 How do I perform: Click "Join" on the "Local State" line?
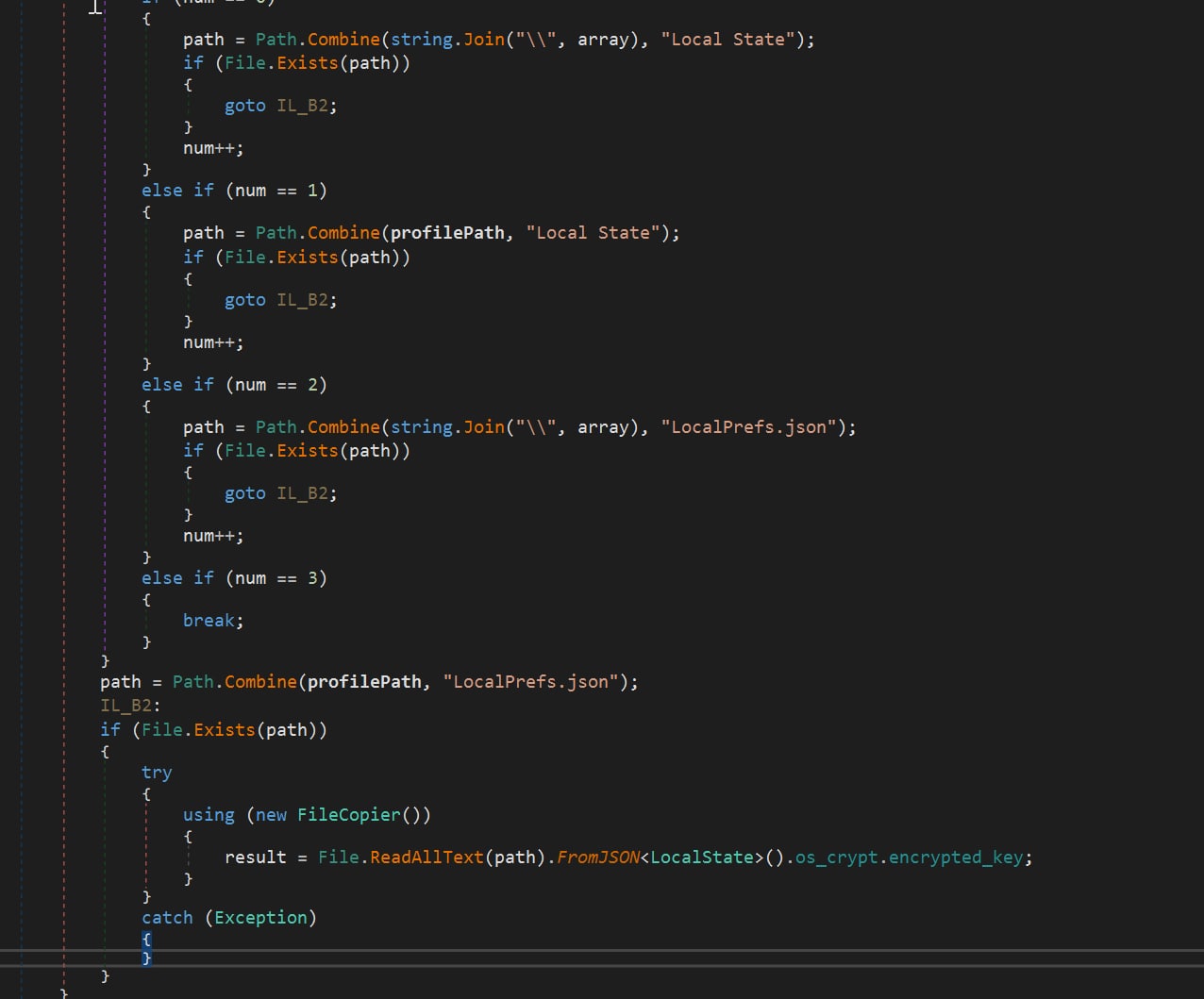pyautogui.click(x=484, y=40)
